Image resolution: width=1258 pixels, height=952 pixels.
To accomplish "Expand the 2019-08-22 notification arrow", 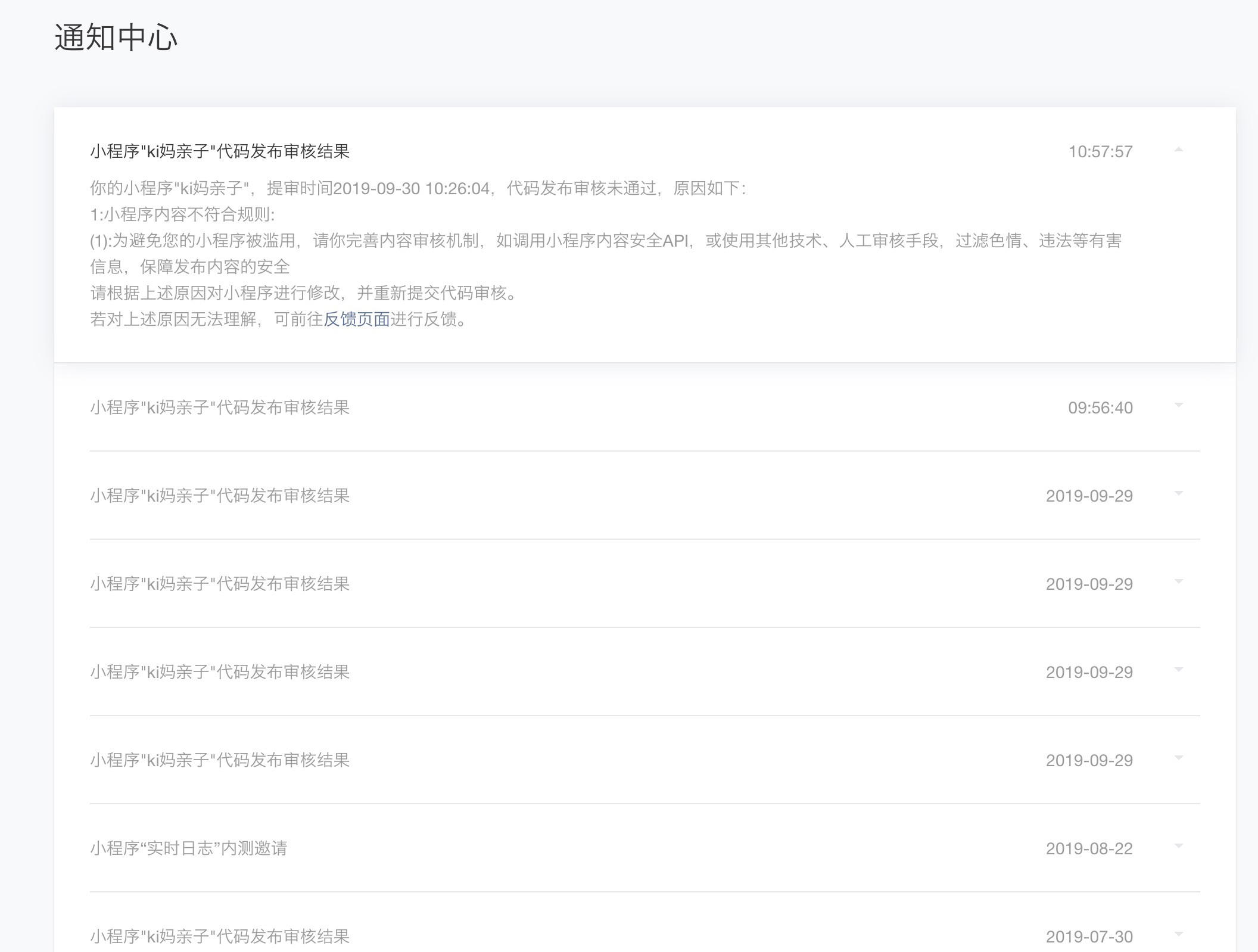I will tap(1178, 847).
